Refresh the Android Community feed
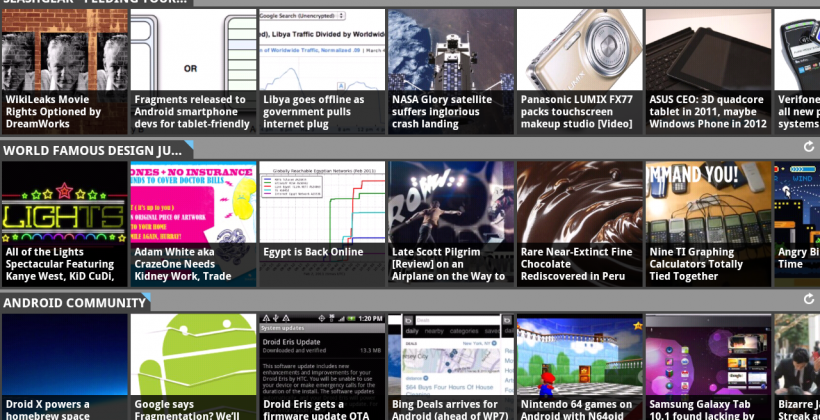 808,299
